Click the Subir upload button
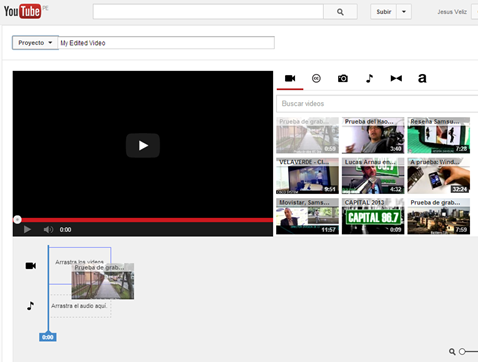The image size is (478, 362). click(x=383, y=12)
